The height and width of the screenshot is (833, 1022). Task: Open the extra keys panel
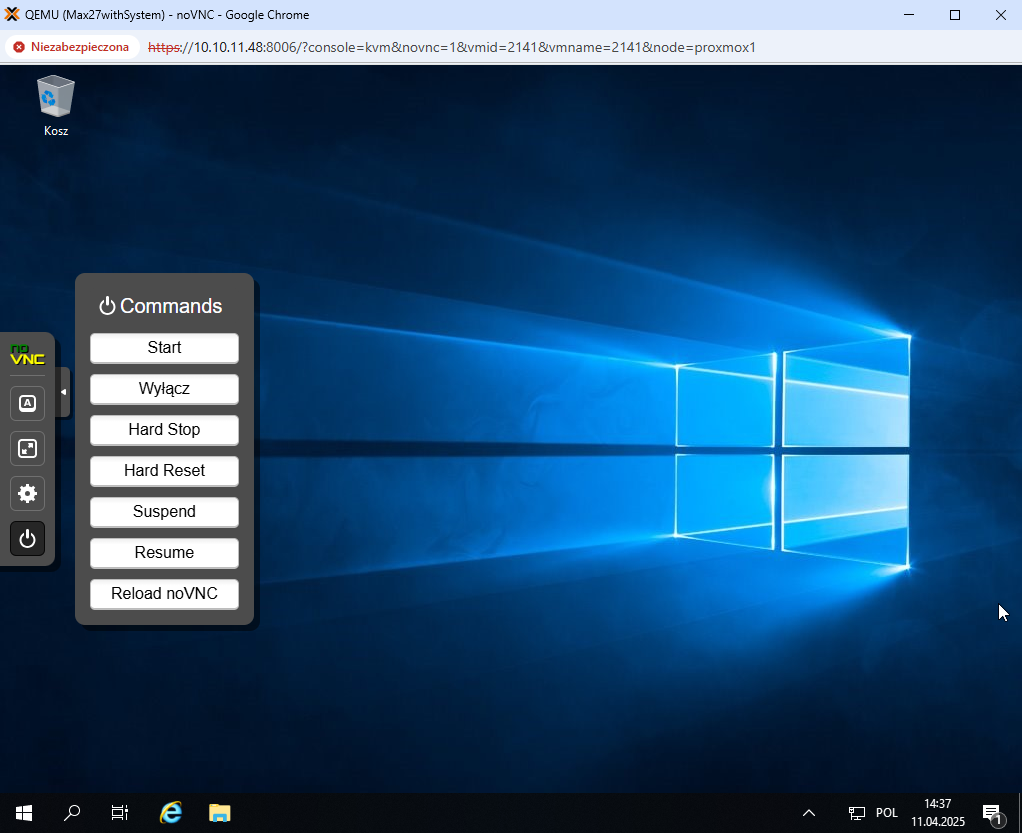(x=27, y=403)
